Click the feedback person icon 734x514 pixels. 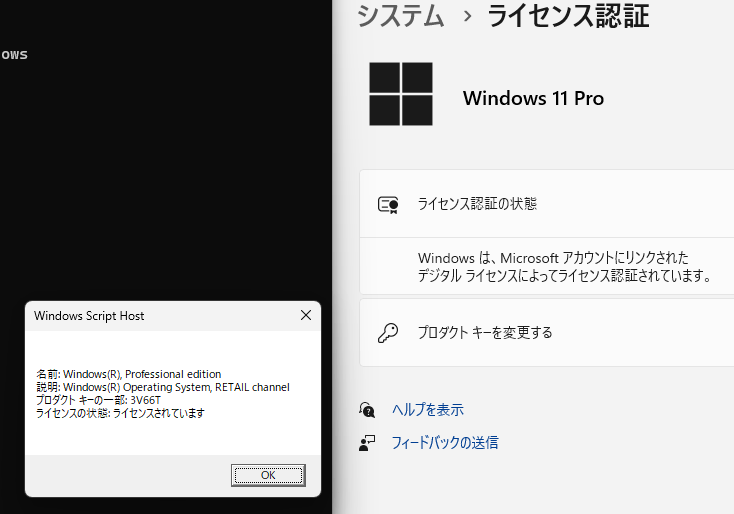tap(367, 443)
